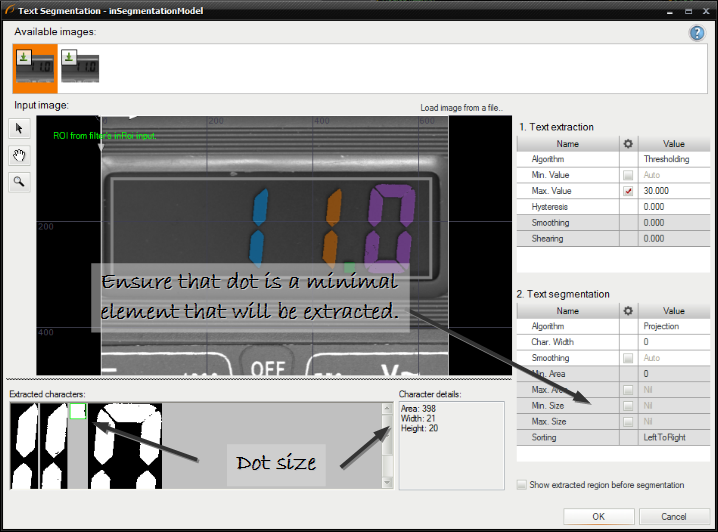Select the hand pan tool

point(19,154)
